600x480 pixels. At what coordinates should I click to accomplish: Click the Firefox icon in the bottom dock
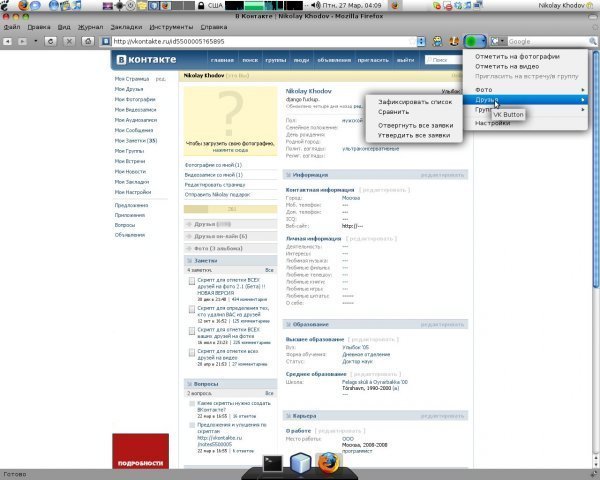tap(328, 462)
